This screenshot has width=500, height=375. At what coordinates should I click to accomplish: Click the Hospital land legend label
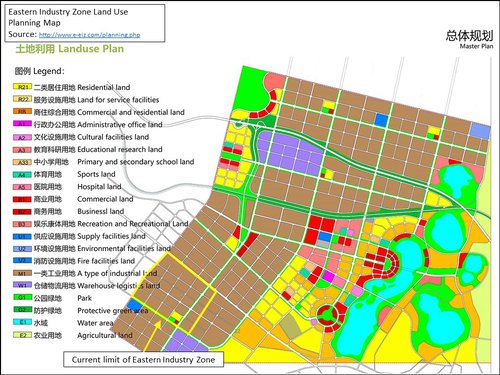(x=99, y=187)
